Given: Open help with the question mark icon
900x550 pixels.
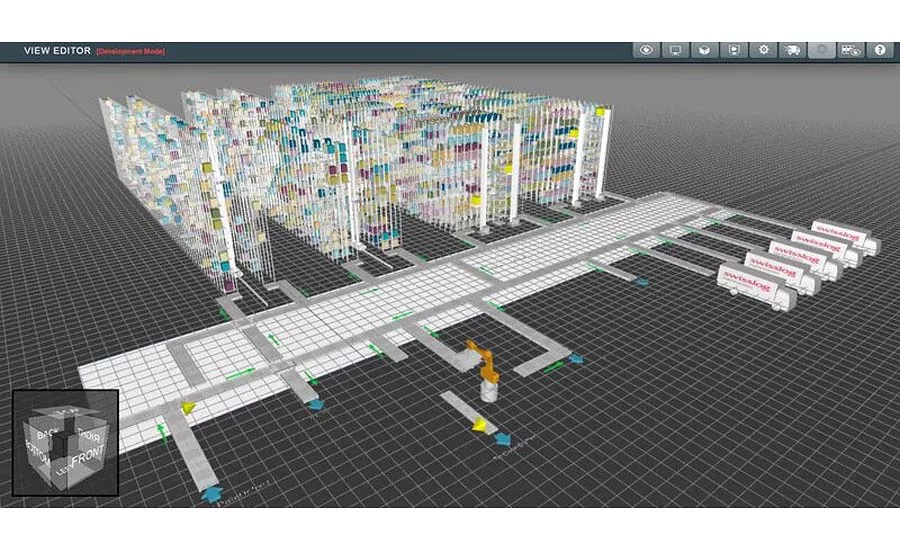Looking at the screenshot, I should [x=880, y=51].
